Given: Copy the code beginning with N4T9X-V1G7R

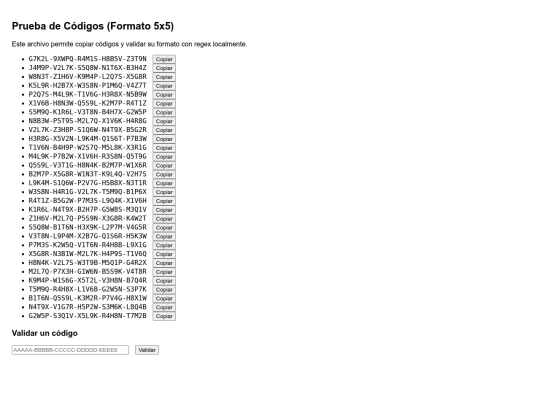Looking at the screenshot, I should [x=164, y=308].
